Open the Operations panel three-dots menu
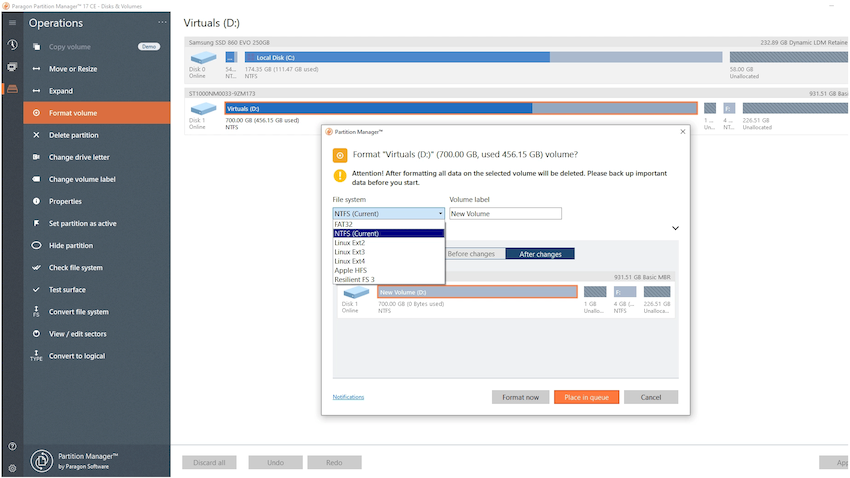Viewport: 850px width, 478px height. pyautogui.click(x=162, y=22)
